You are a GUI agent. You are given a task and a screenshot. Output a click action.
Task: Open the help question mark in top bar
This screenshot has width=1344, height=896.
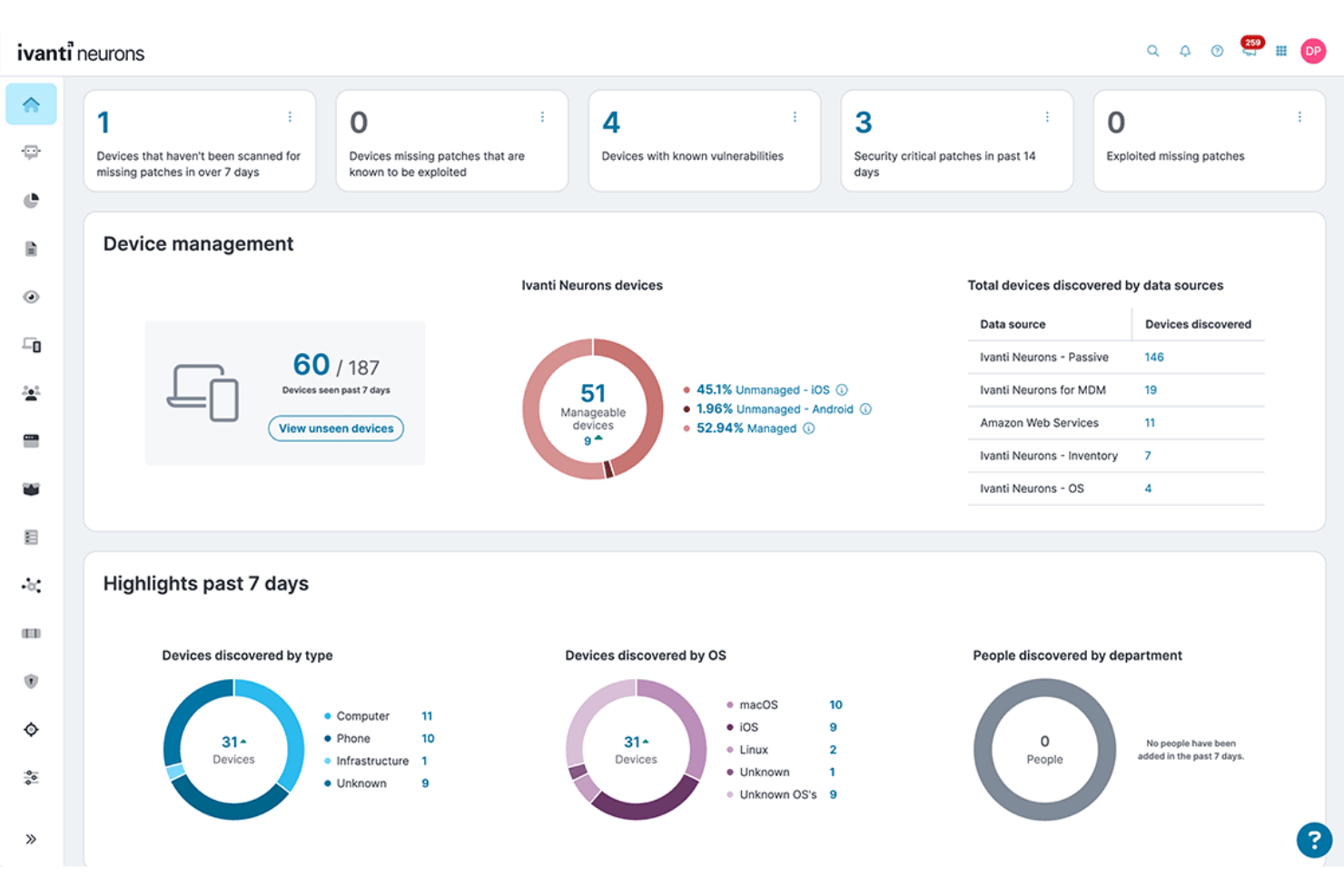point(1217,51)
